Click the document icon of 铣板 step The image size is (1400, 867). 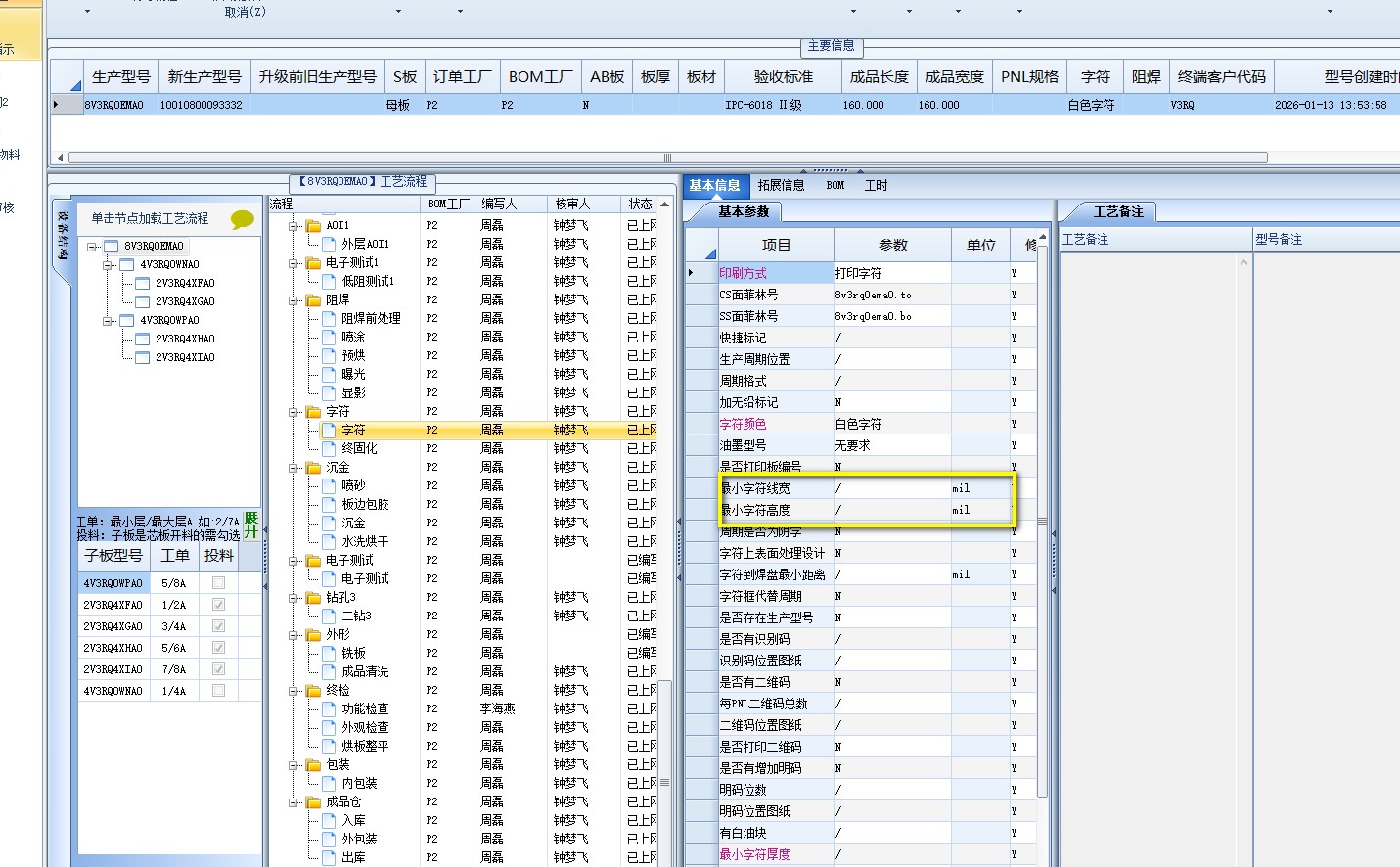[x=329, y=653]
